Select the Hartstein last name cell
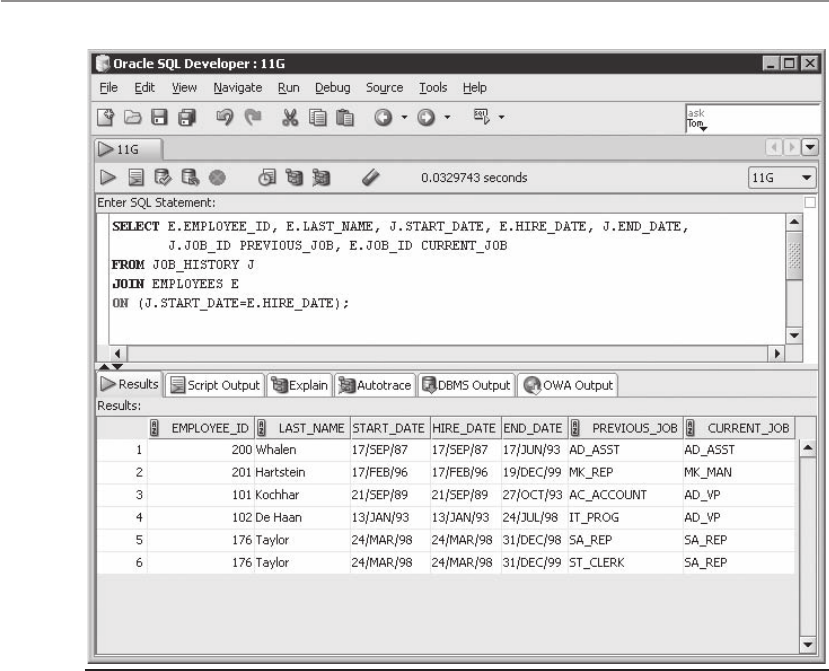The image size is (829, 671). [x=302, y=472]
